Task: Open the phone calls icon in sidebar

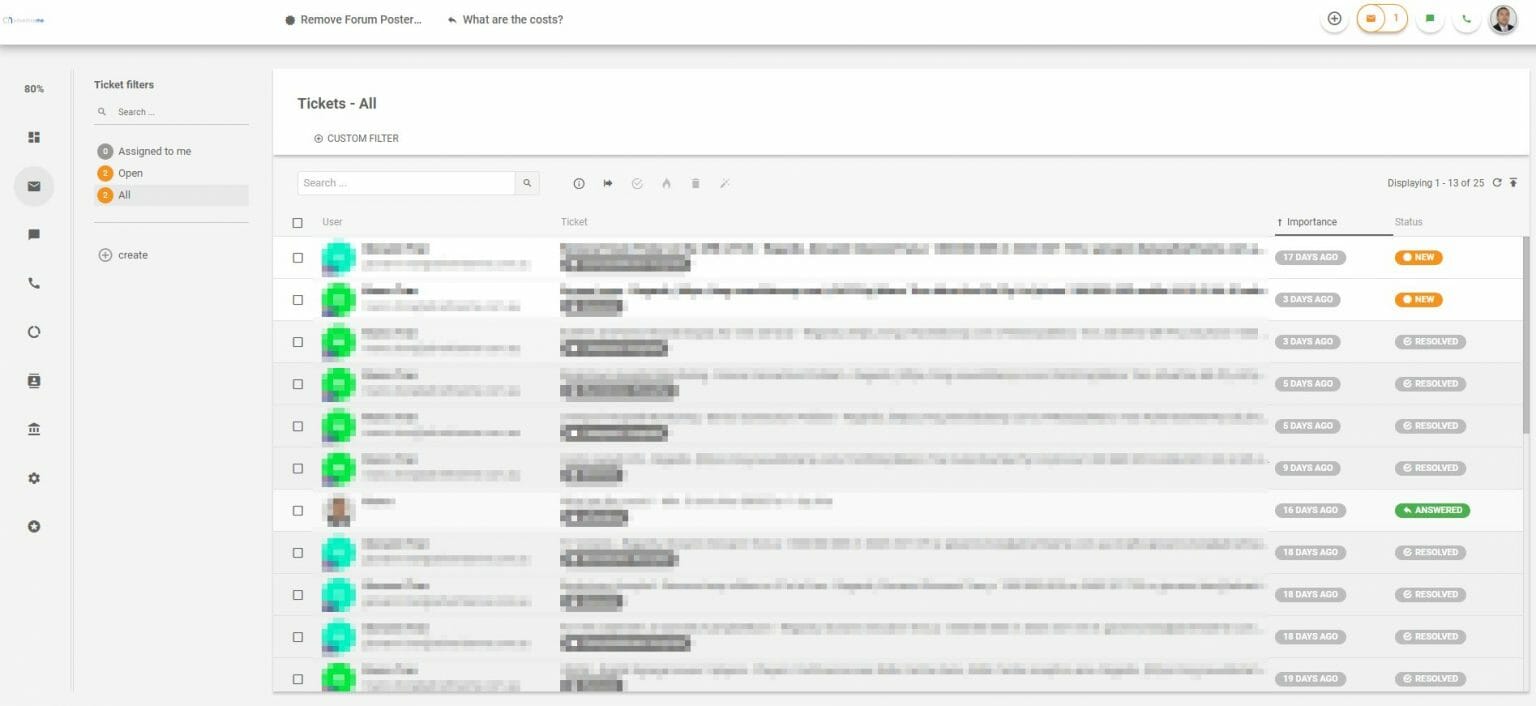Action: point(33,283)
